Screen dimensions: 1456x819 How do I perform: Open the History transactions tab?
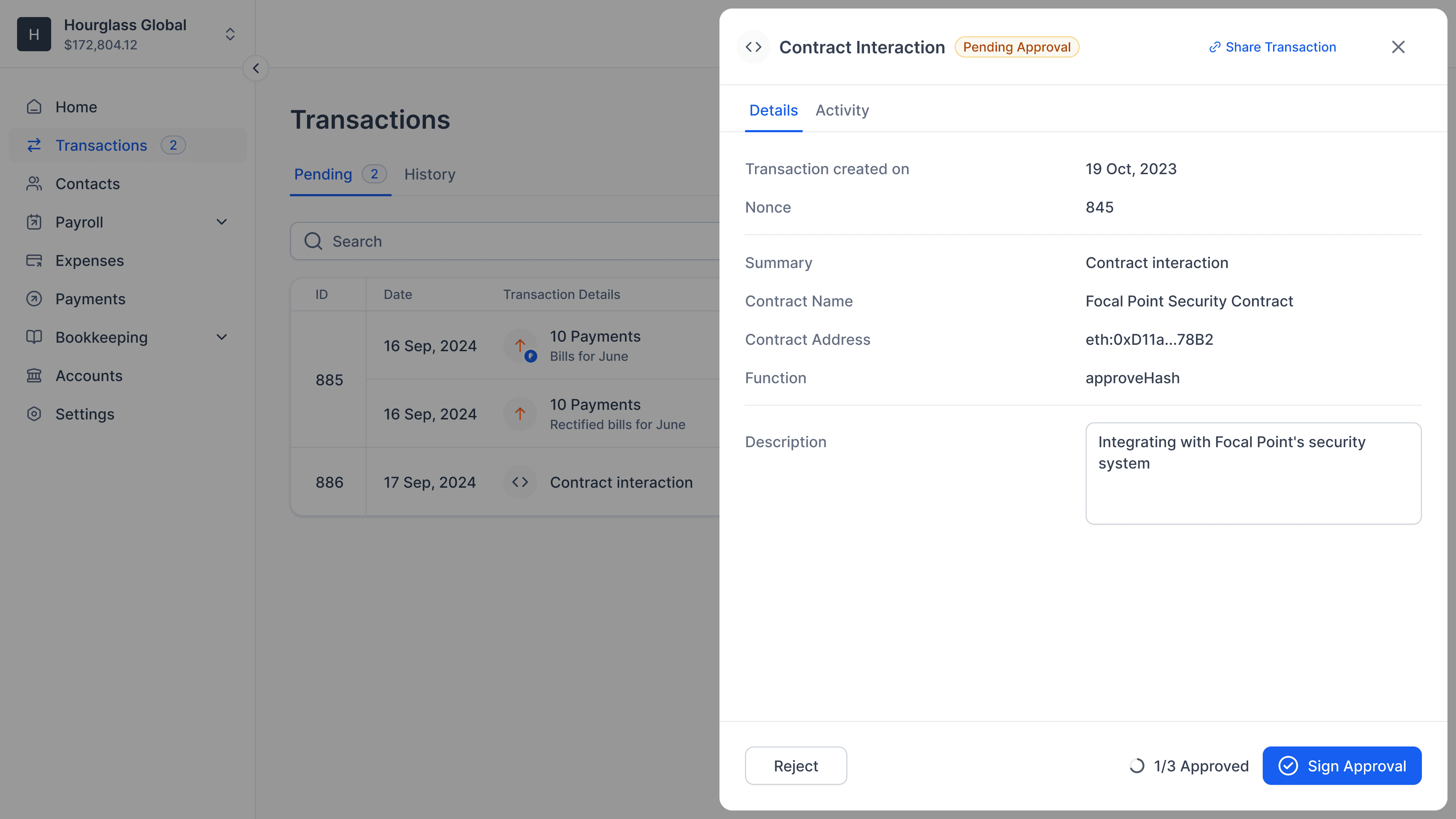point(430,174)
